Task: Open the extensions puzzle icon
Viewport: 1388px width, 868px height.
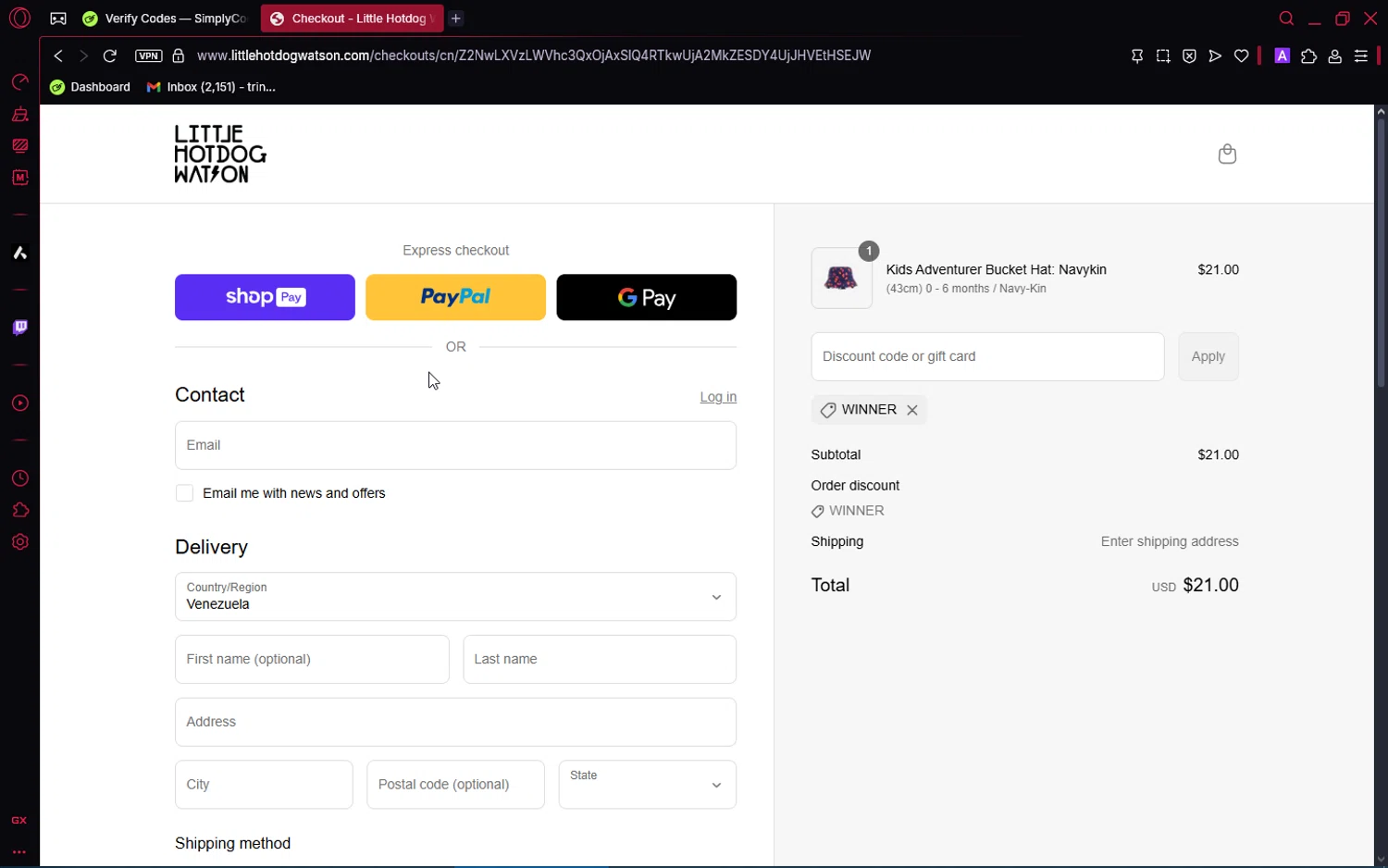Action: pyautogui.click(x=1308, y=56)
